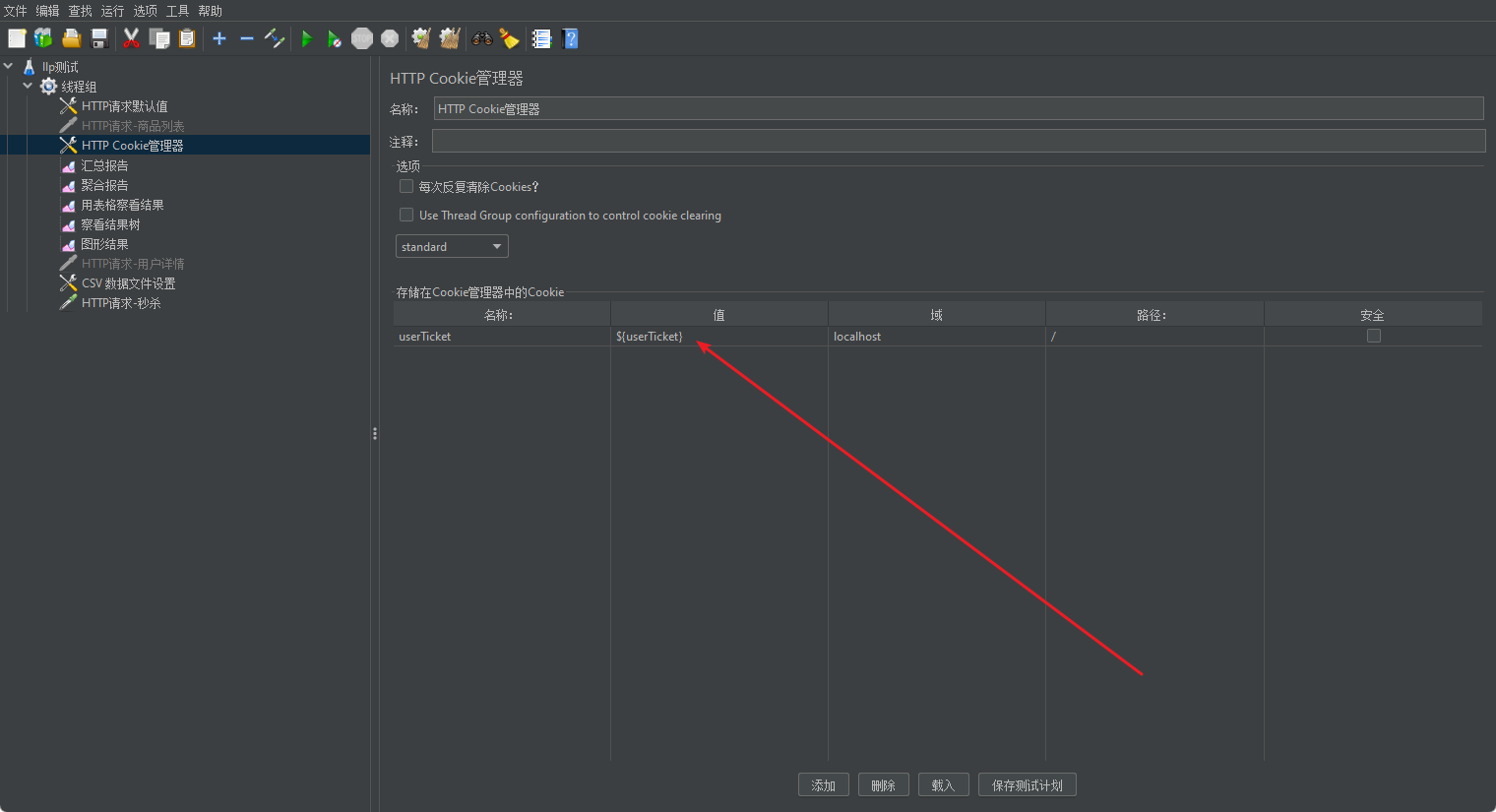Click the userTicket name cell

click(x=502, y=337)
